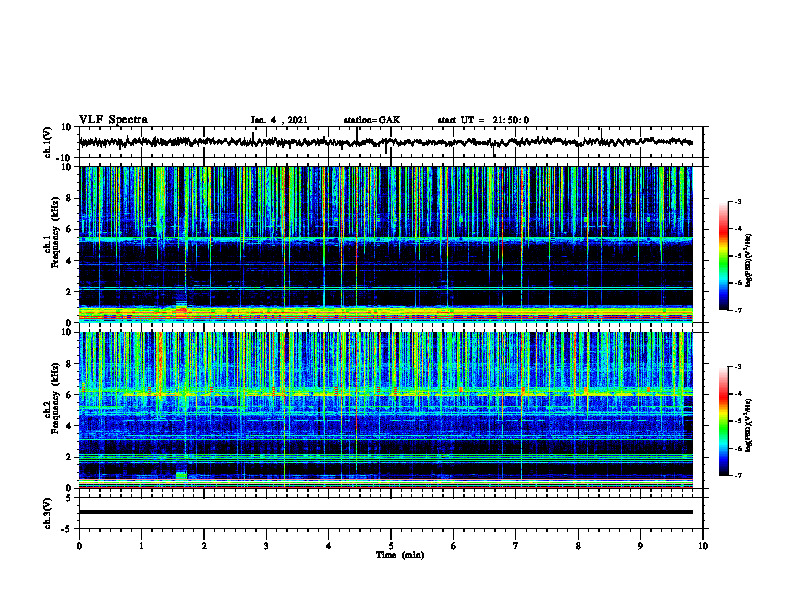Image resolution: width=792 pixels, height=612 pixels.
Task: Click the ch.1 voltage waveform trace
Action: [x=385, y=142]
